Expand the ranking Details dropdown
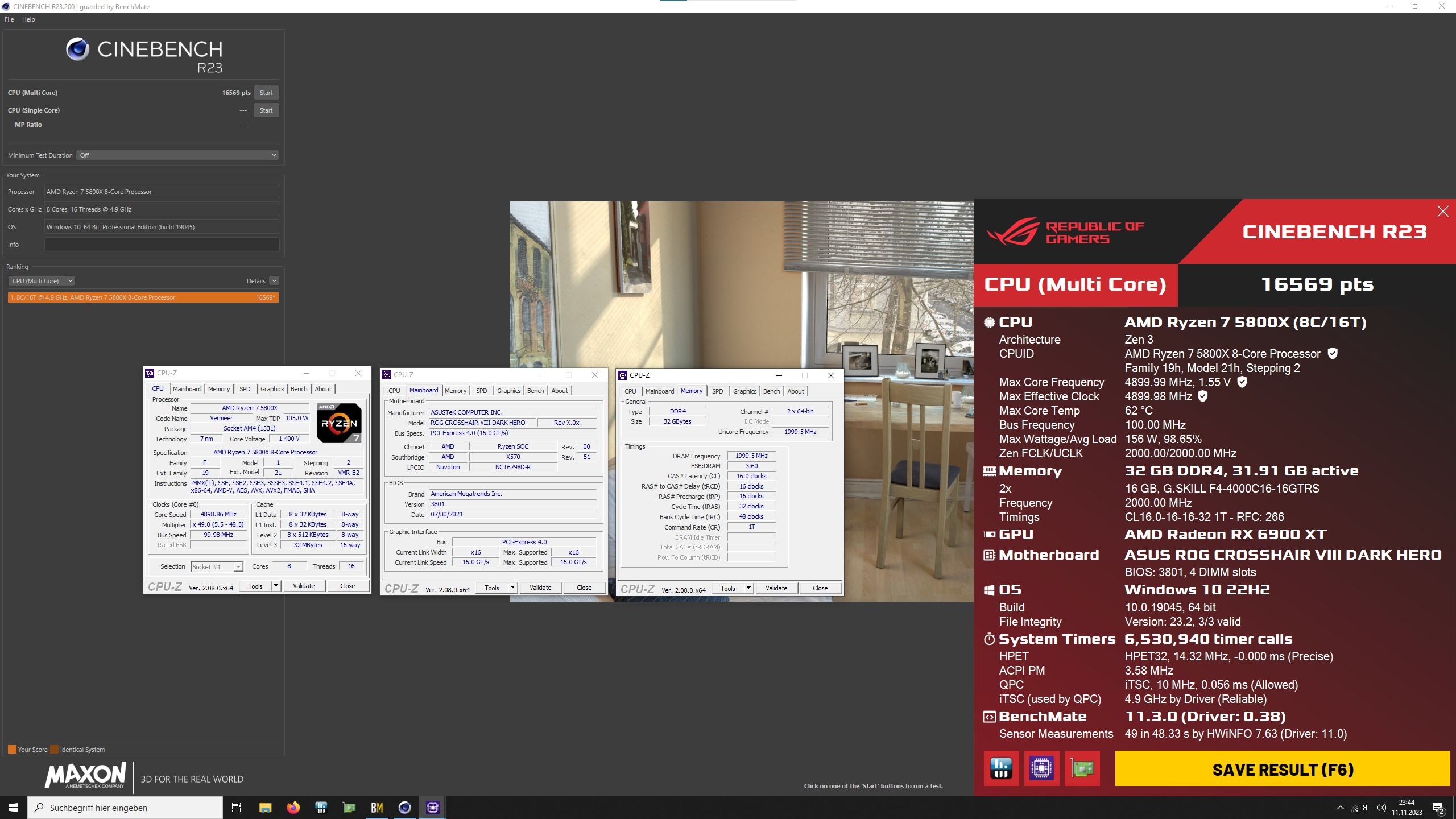This screenshot has height=819, width=1456. pyautogui.click(x=274, y=281)
